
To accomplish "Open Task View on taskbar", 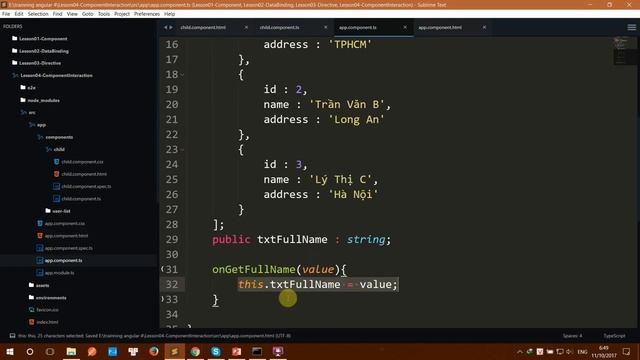I will 50,351.
